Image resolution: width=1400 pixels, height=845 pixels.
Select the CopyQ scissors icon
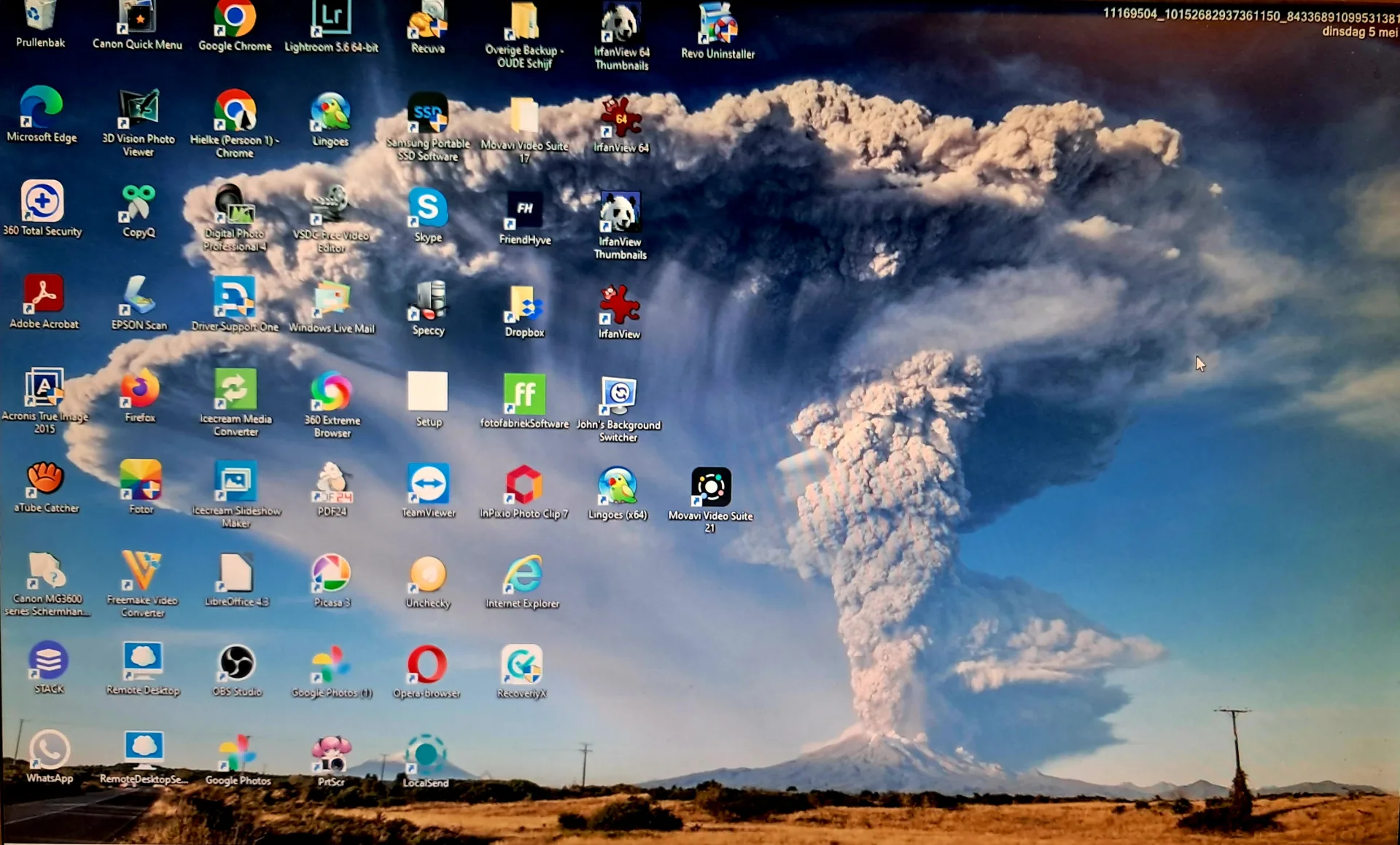(139, 203)
